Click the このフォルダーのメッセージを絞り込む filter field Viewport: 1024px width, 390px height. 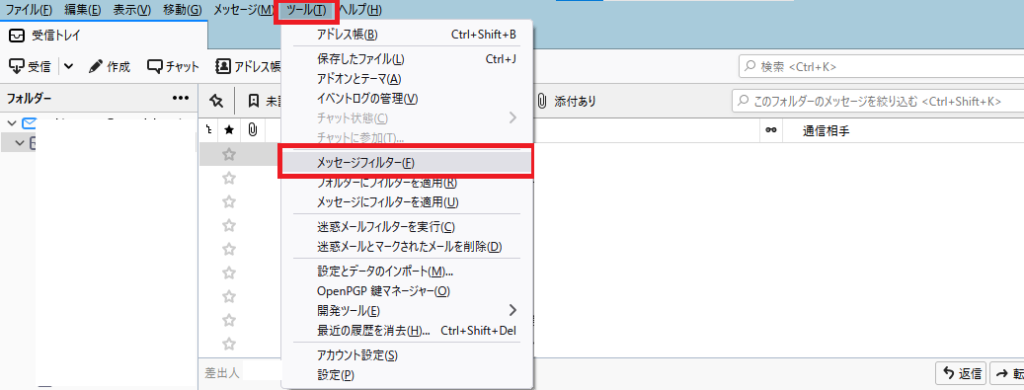(877, 101)
